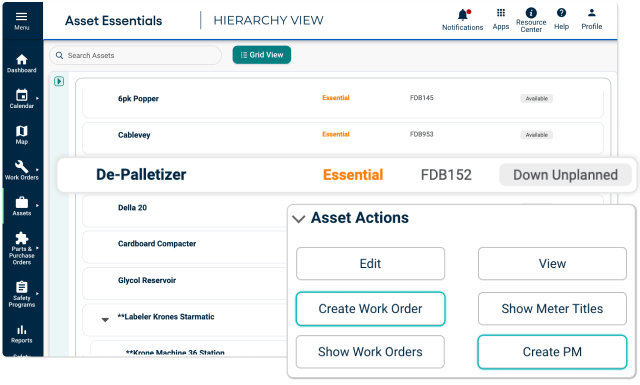The image size is (640, 385).
Task: Select the Glycol Reservoir asset row
Action: click(184, 284)
